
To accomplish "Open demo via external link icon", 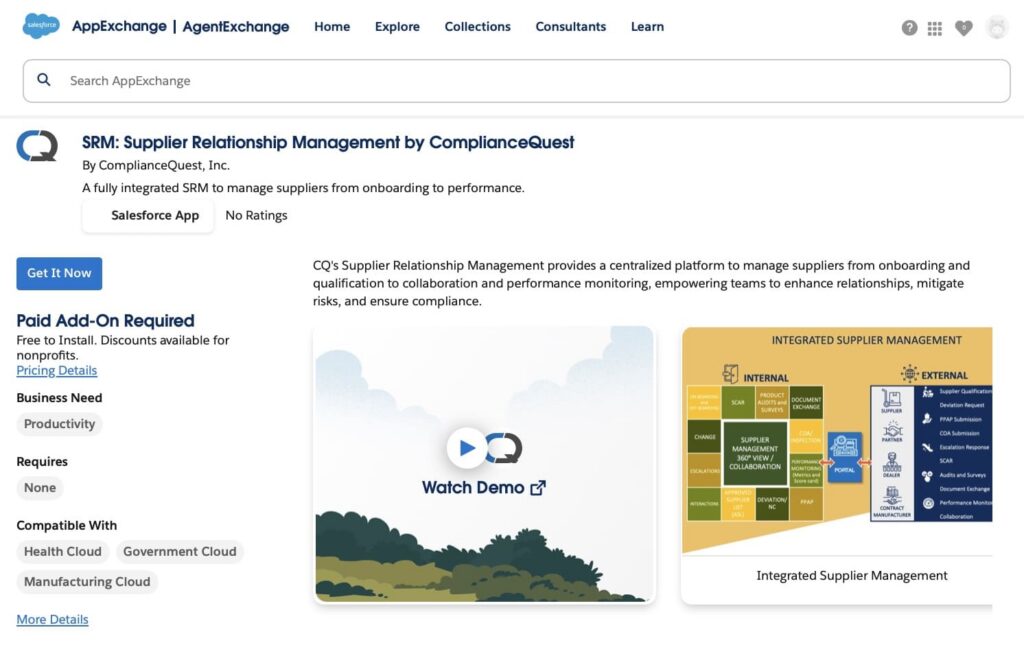I will coord(538,487).
